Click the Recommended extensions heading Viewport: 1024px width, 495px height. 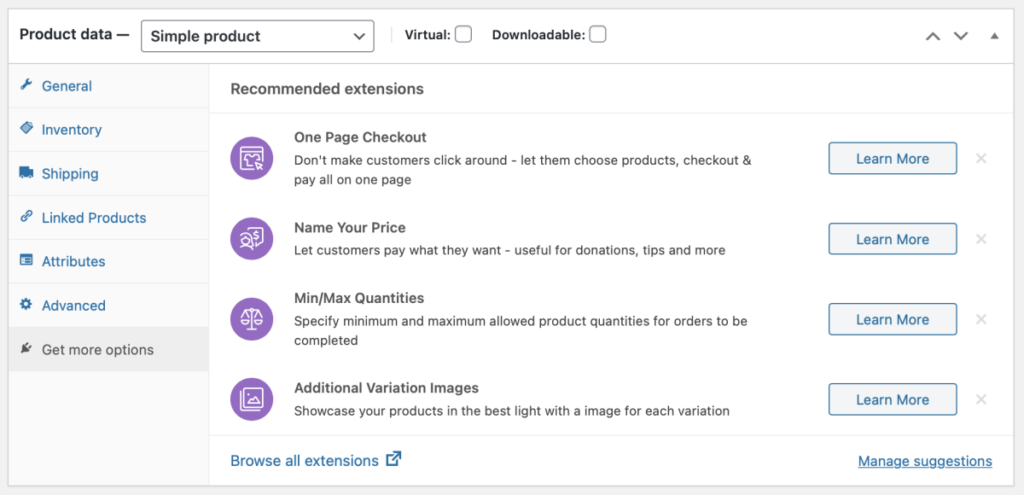pos(327,88)
